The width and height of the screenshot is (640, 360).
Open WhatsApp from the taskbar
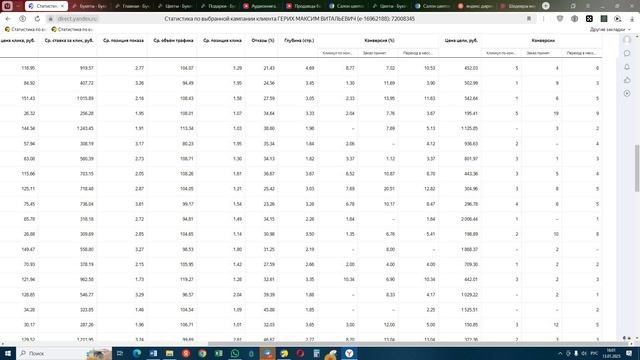point(235,353)
